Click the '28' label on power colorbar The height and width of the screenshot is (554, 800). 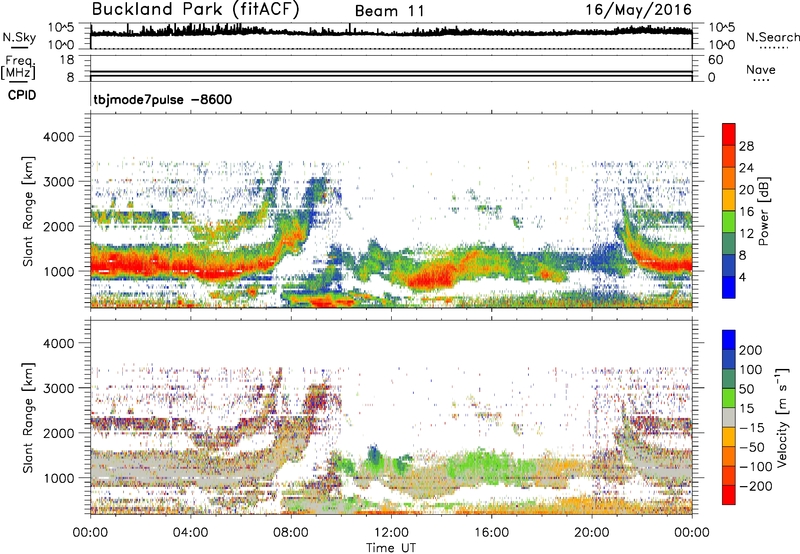pyautogui.click(x=746, y=146)
